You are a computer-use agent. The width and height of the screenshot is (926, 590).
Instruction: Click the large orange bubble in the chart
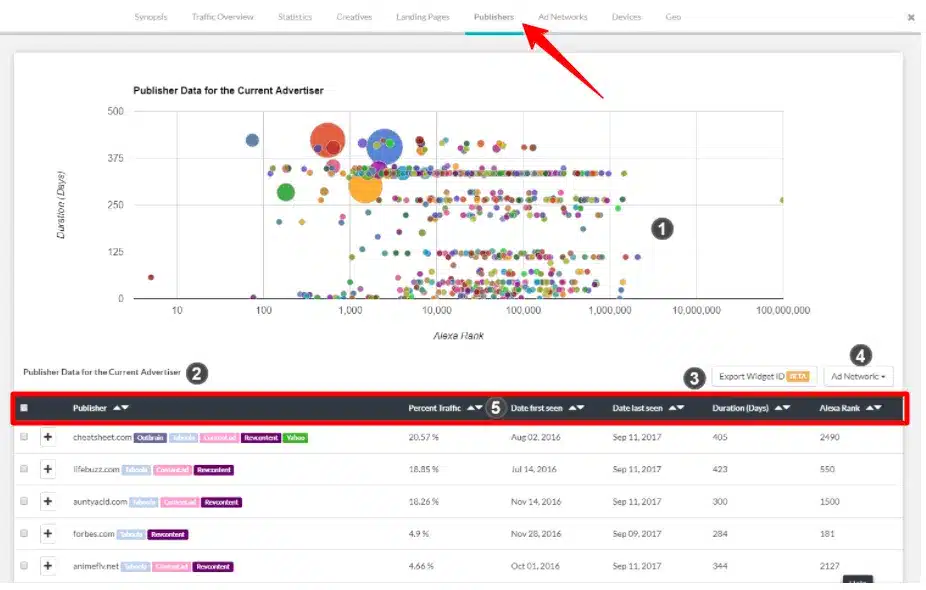pyautogui.click(x=365, y=186)
